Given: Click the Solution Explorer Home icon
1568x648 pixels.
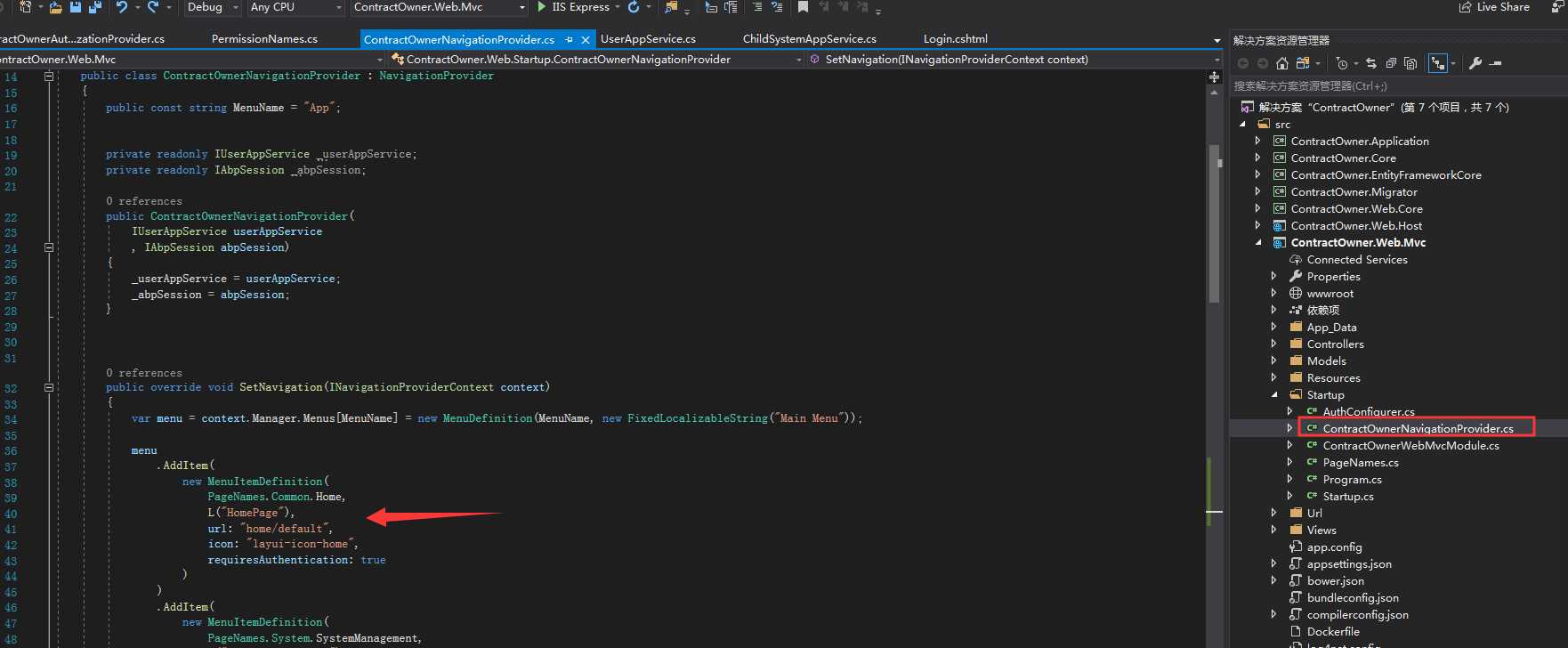Looking at the screenshot, I should [x=1282, y=63].
